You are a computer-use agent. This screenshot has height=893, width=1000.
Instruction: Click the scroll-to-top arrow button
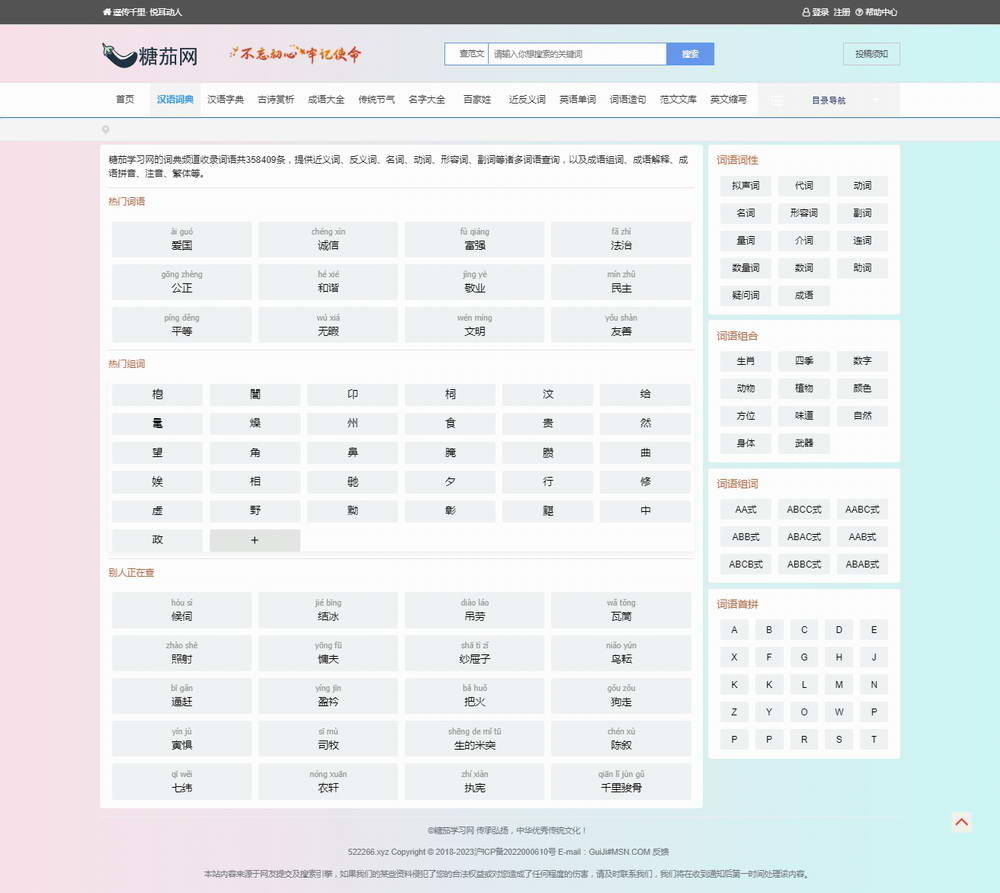(x=961, y=822)
